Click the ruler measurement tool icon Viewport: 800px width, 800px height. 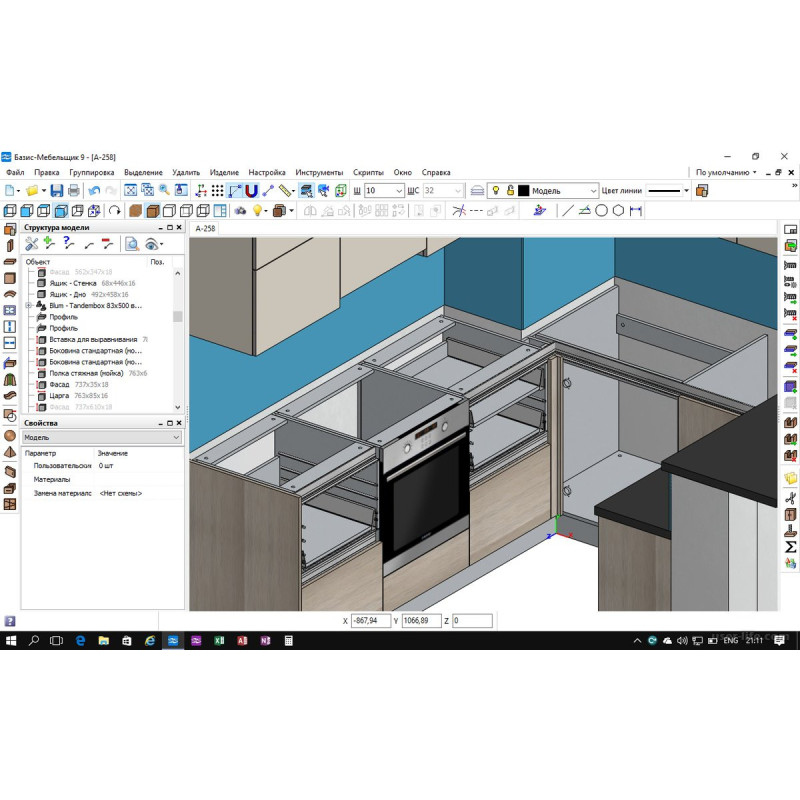[x=286, y=190]
